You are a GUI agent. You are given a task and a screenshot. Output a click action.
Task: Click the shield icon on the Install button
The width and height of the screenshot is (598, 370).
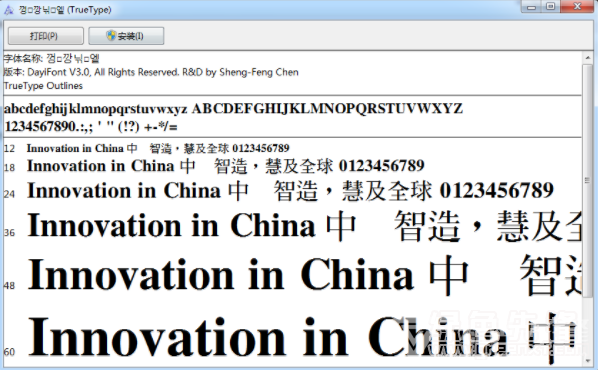coord(111,36)
